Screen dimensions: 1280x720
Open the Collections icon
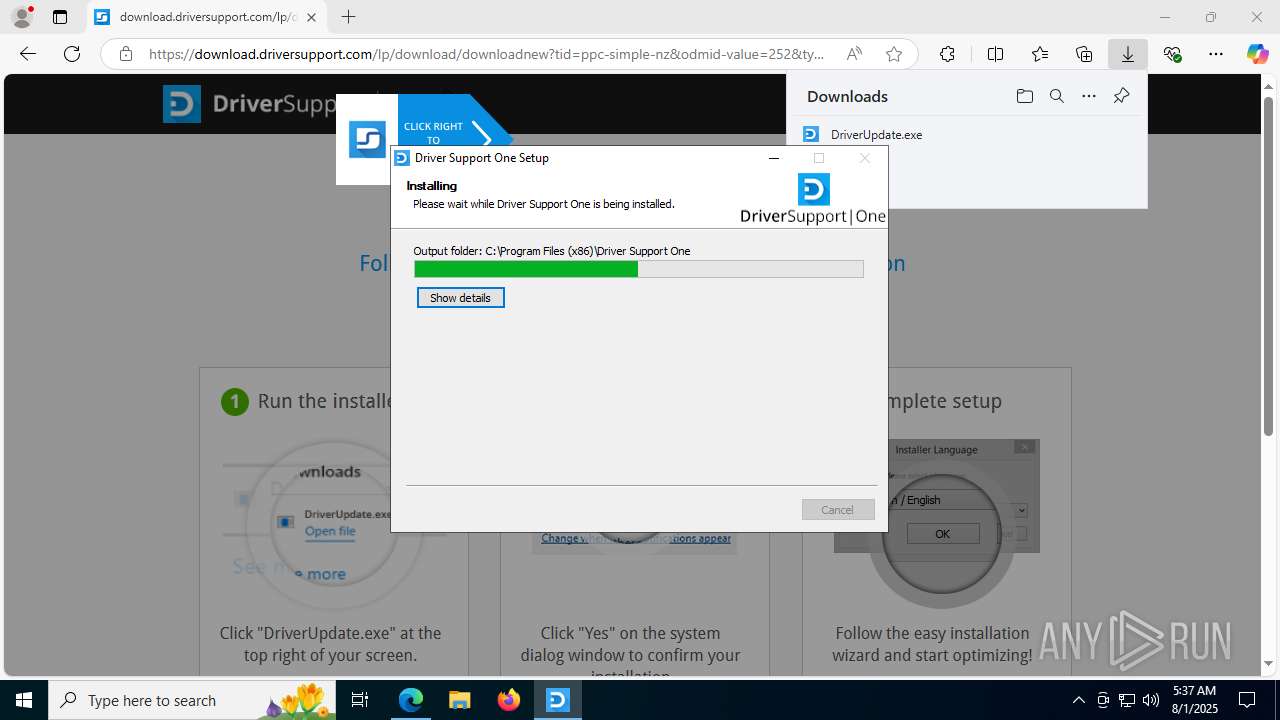tap(1084, 54)
